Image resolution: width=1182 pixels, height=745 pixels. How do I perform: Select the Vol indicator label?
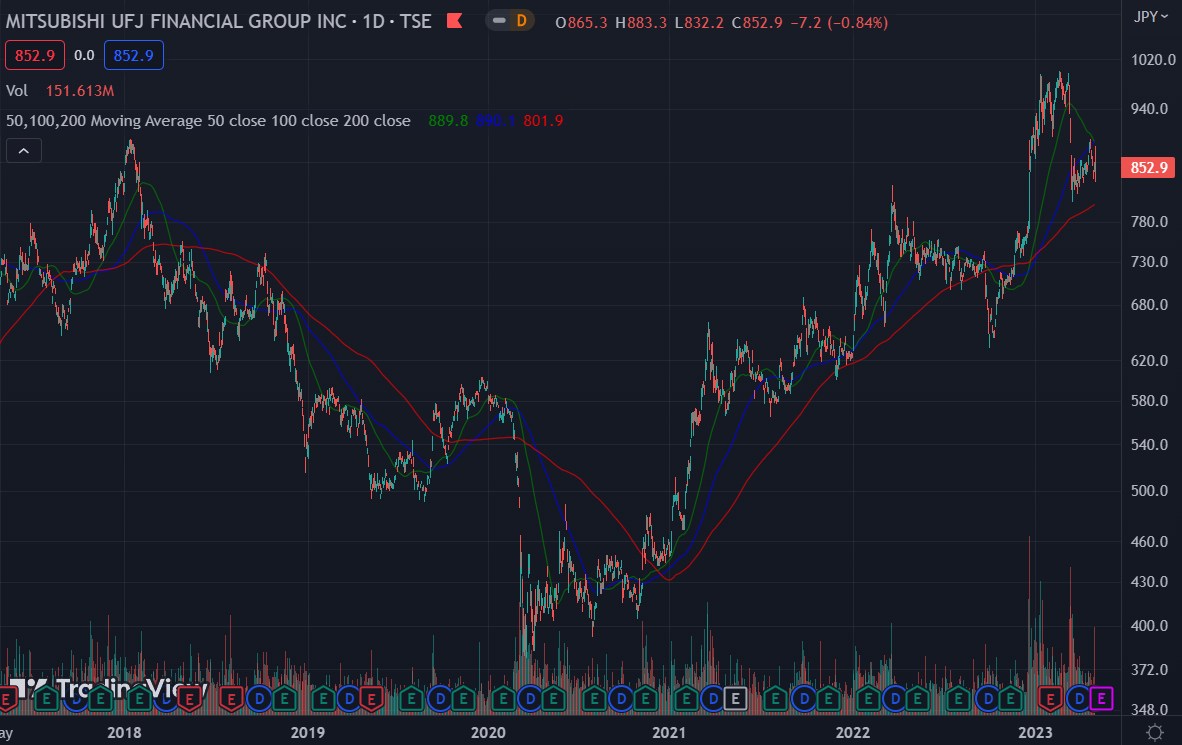[17, 90]
